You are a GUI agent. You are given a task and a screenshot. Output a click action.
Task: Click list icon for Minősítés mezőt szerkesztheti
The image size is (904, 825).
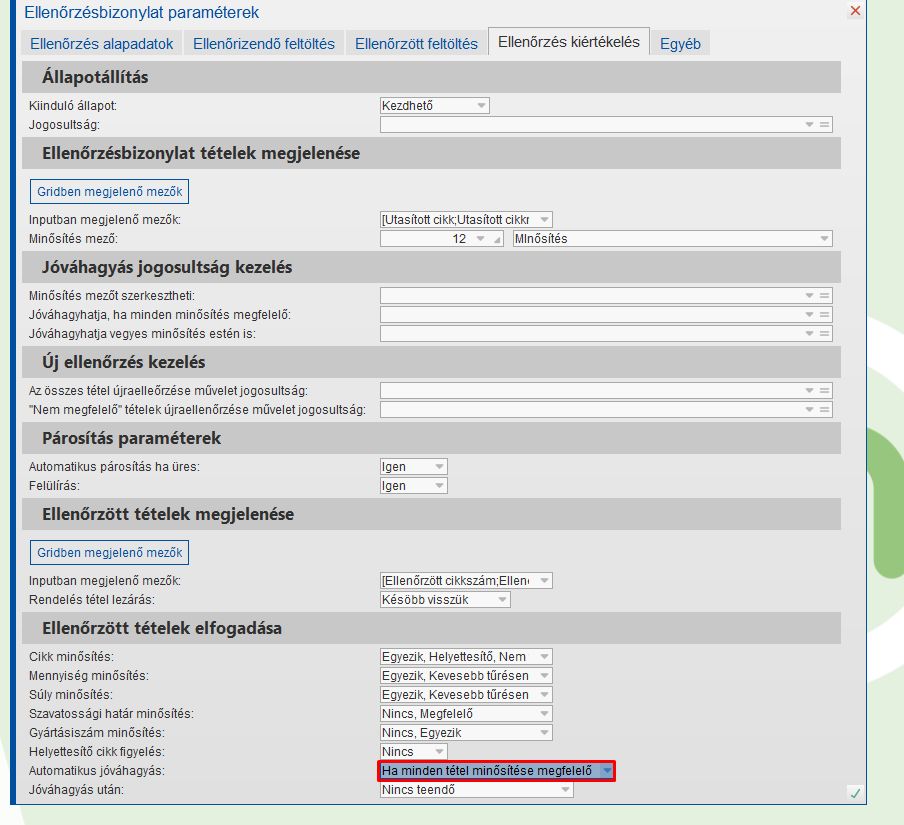(824, 296)
